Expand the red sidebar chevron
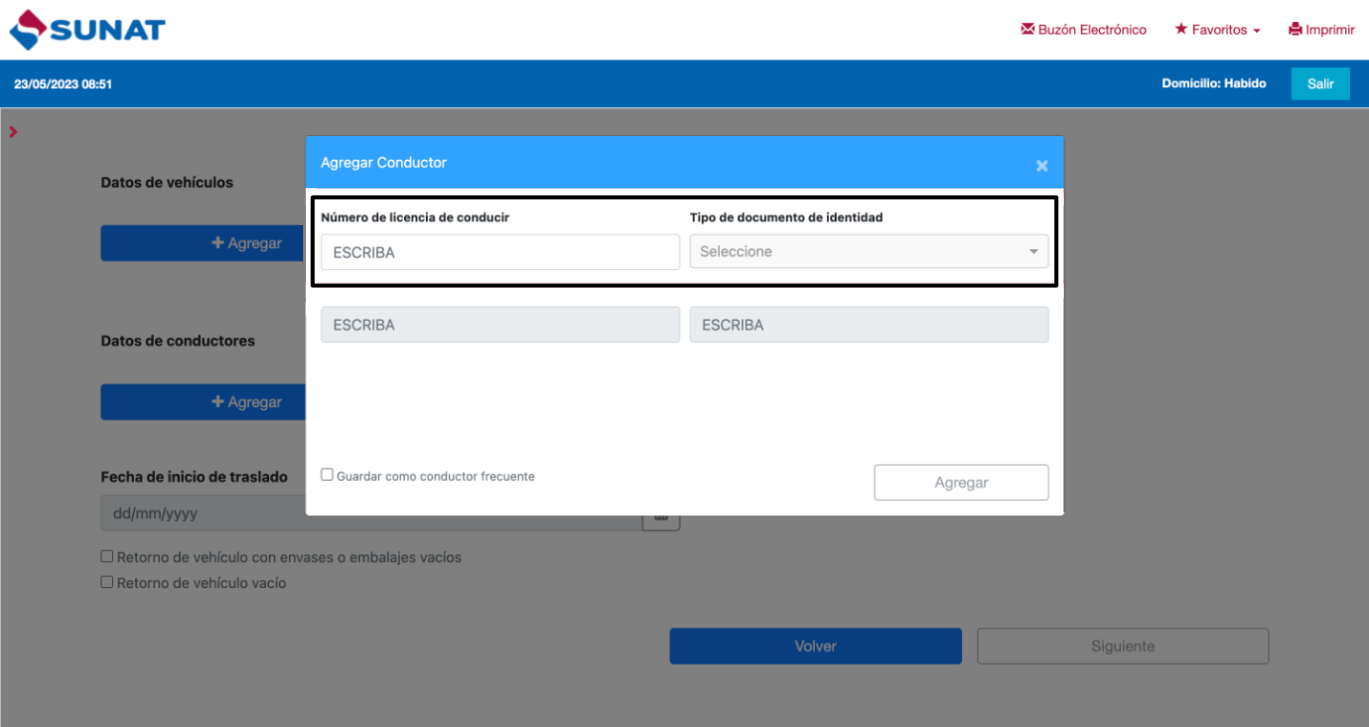1369x727 pixels. (13, 132)
